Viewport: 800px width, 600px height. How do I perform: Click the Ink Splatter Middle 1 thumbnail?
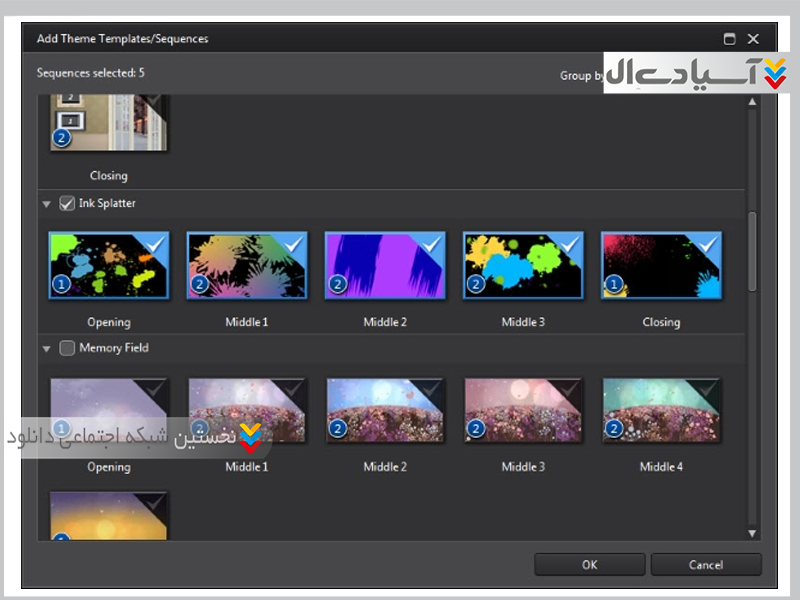coord(246,265)
